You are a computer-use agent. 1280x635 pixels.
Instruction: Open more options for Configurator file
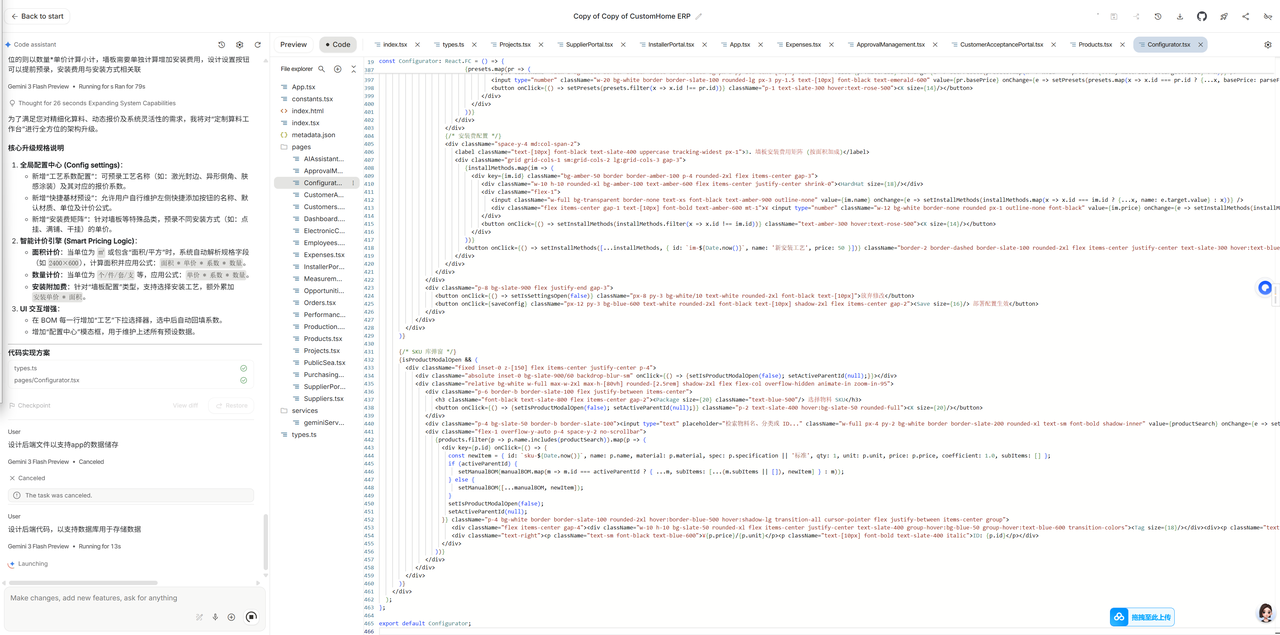click(x=353, y=183)
